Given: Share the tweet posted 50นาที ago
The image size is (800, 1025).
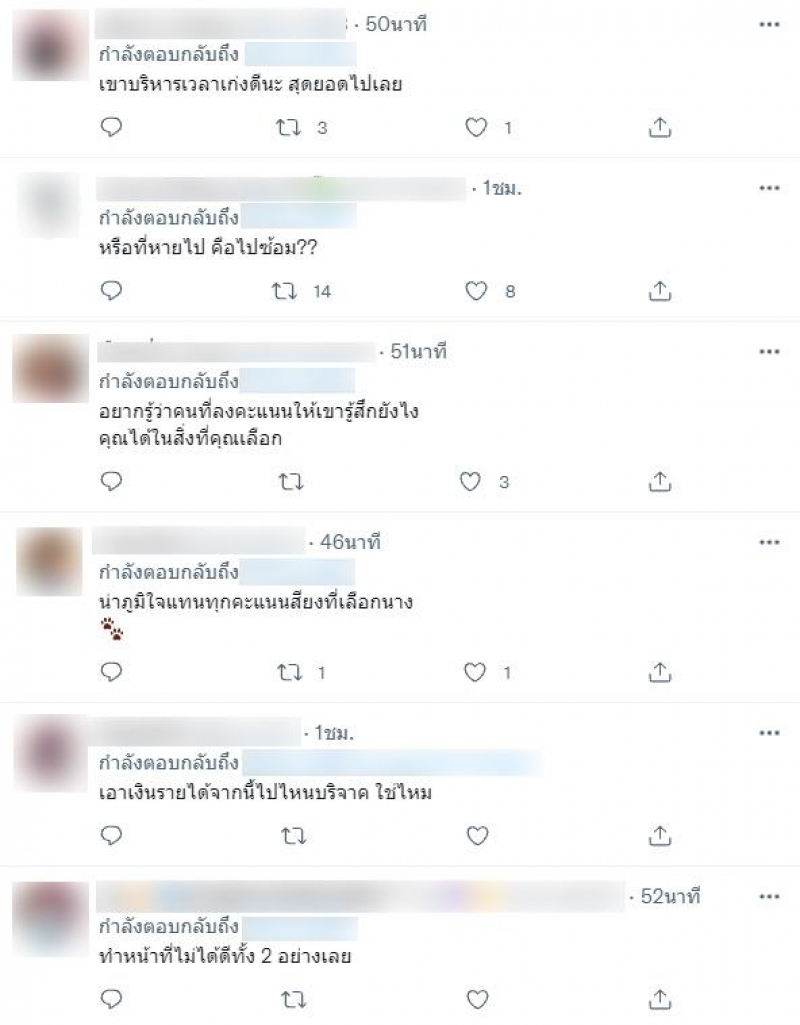Looking at the screenshot, I should pyautogui.click(x=659, y=127).
